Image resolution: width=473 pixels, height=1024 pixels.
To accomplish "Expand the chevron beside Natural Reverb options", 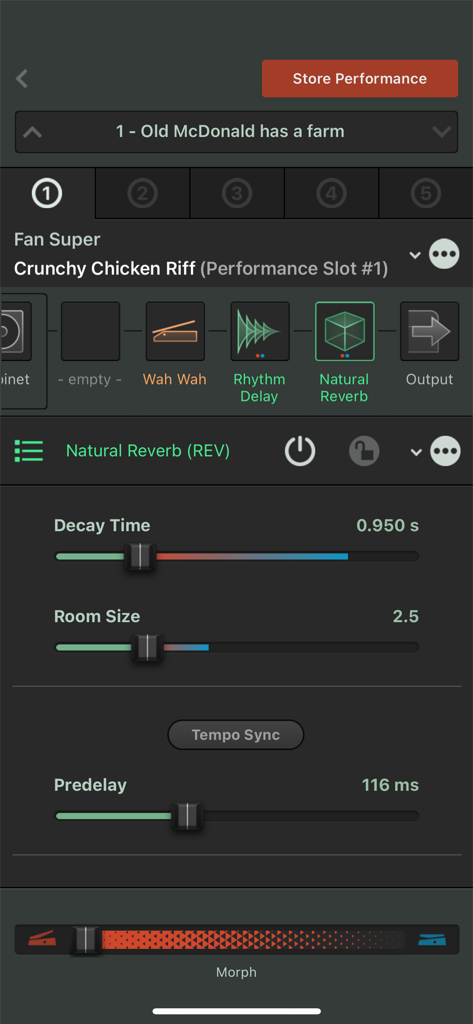I will click(416, 452).
